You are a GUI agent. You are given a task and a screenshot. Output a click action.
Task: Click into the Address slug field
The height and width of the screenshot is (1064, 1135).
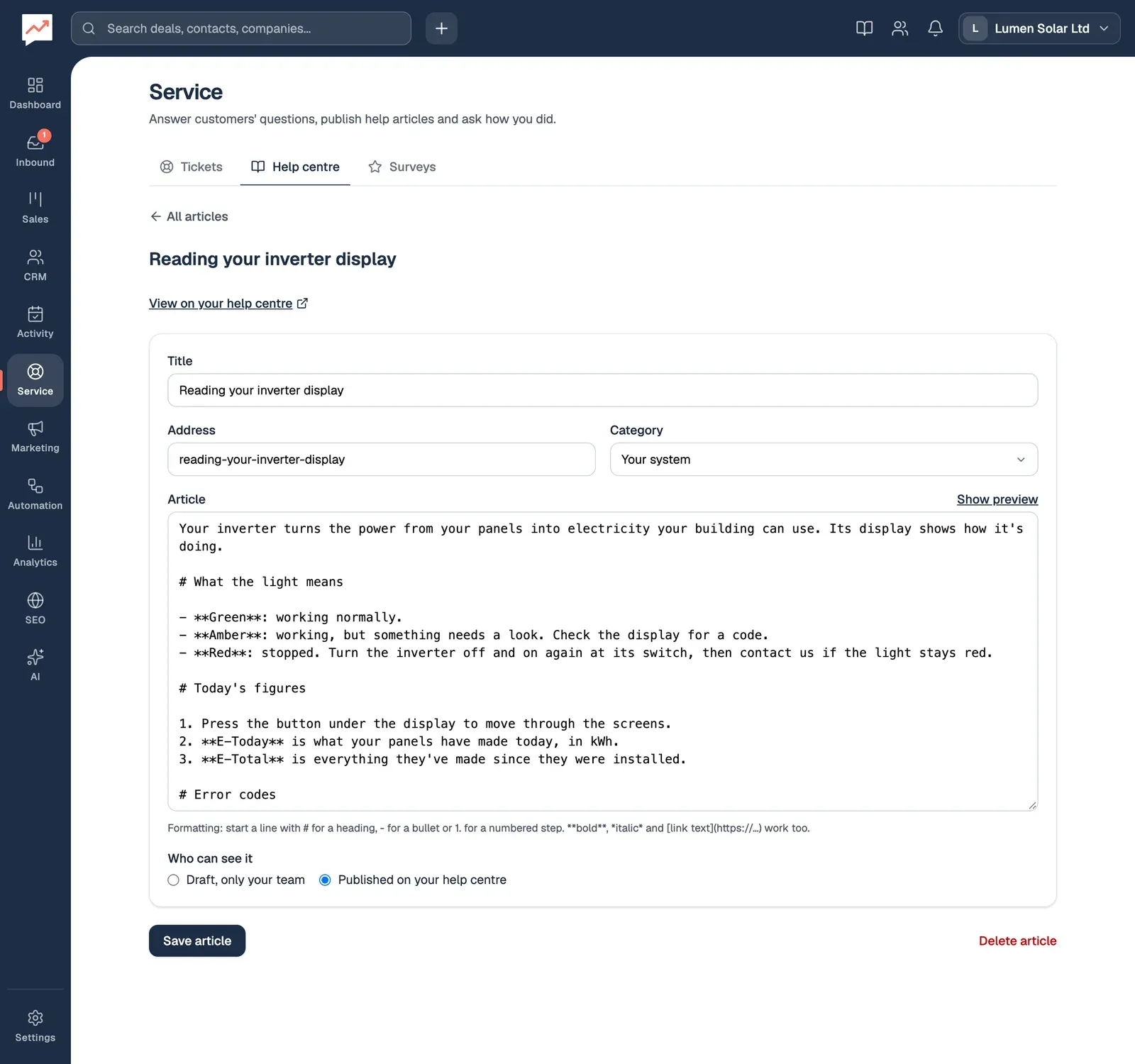pyautogui.click(x=381, y=459)
